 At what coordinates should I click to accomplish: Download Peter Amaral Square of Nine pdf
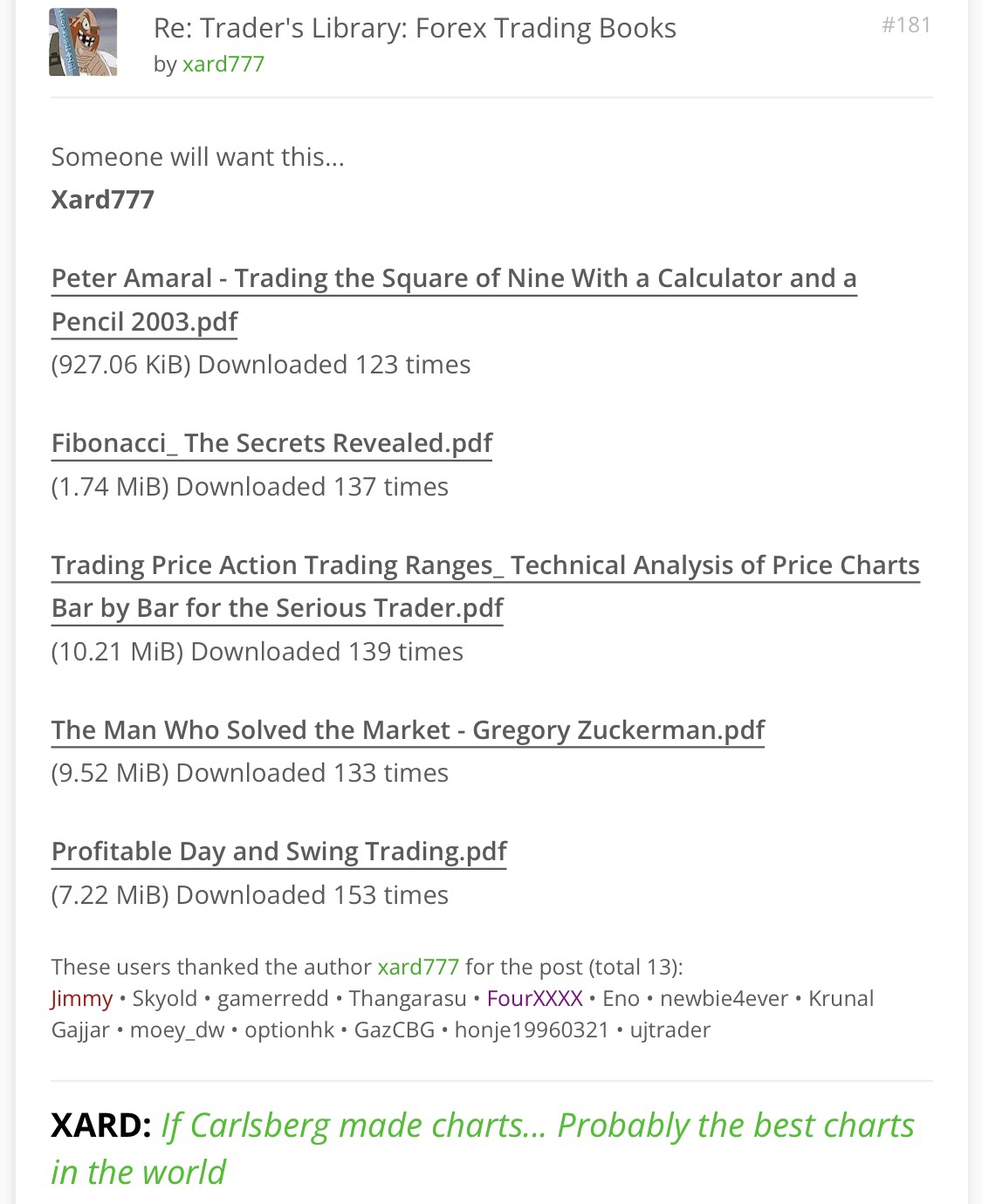(x=453, y=279)
